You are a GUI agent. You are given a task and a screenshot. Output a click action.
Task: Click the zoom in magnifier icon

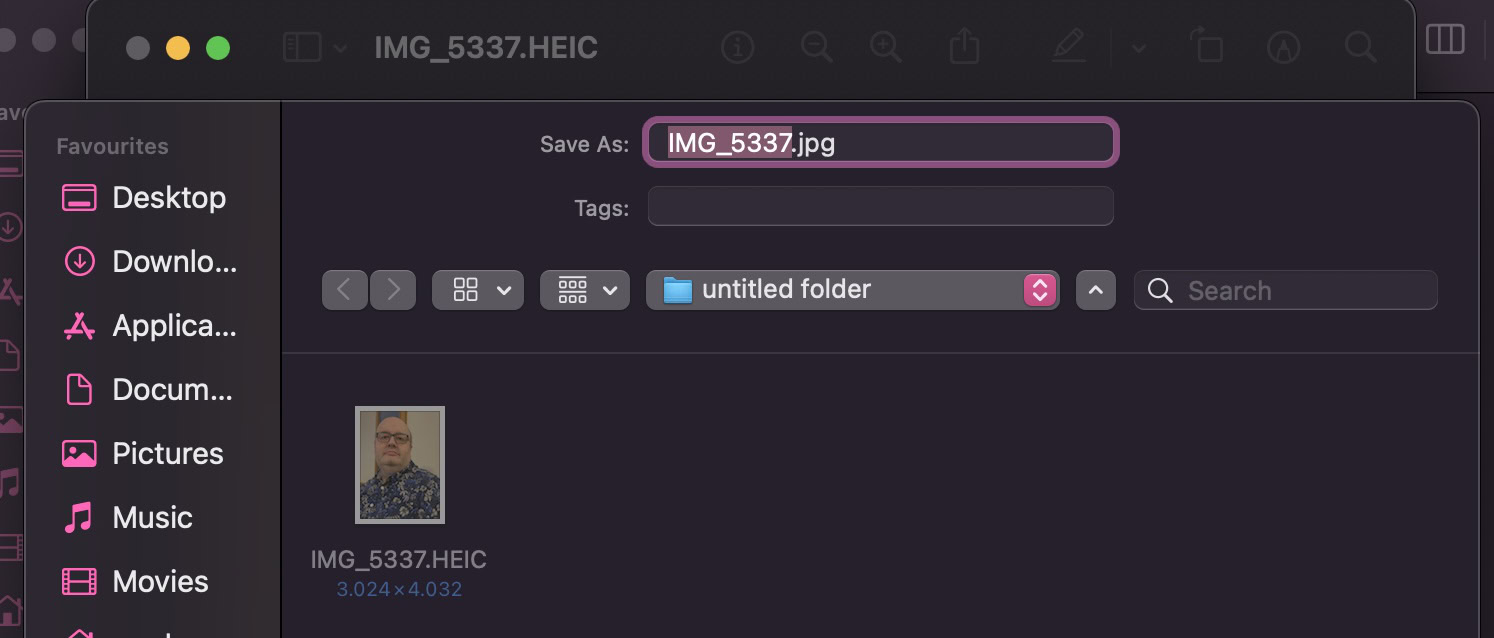click(x=886, y=47)
